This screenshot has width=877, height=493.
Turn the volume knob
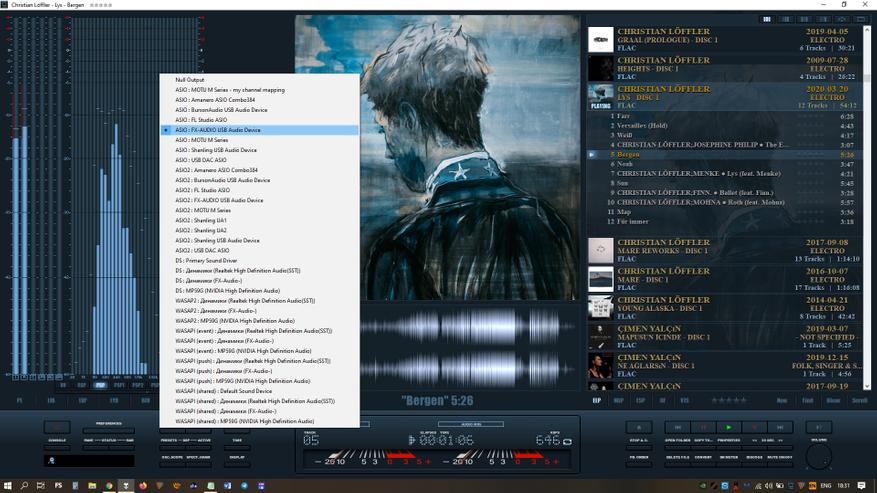[819, 457]
